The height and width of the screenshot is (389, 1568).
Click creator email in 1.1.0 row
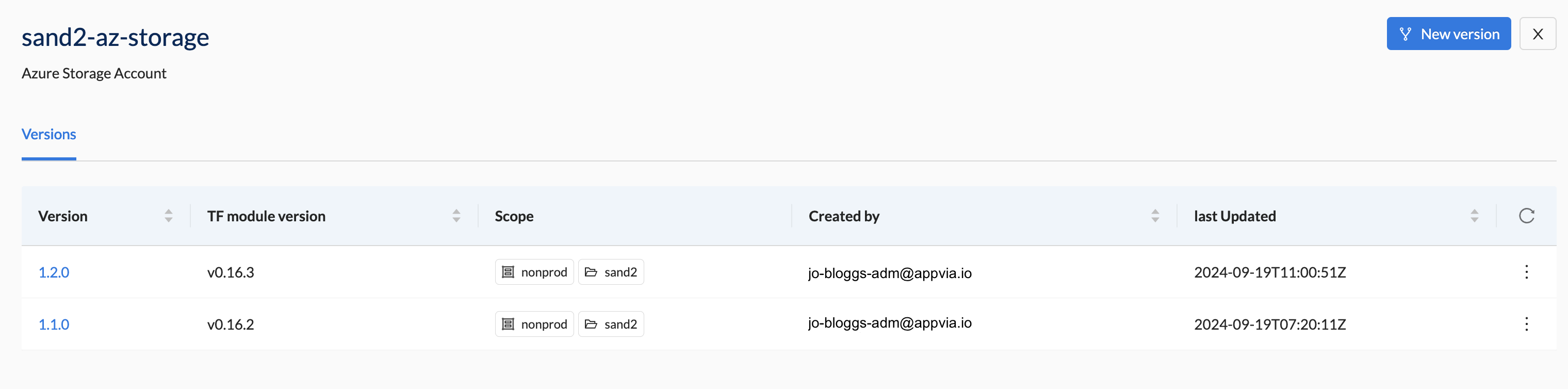pos(890,322)
